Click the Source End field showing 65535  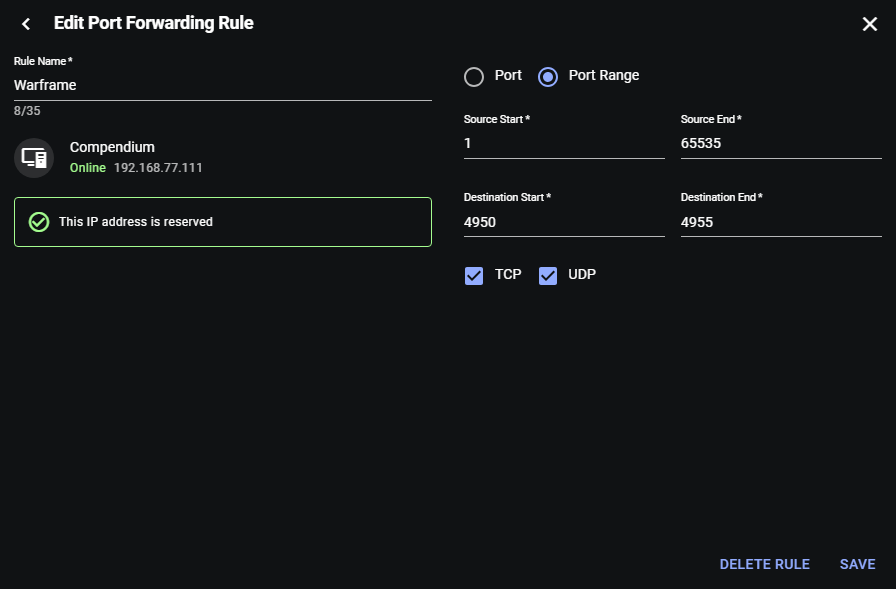(x=780, y=144)
